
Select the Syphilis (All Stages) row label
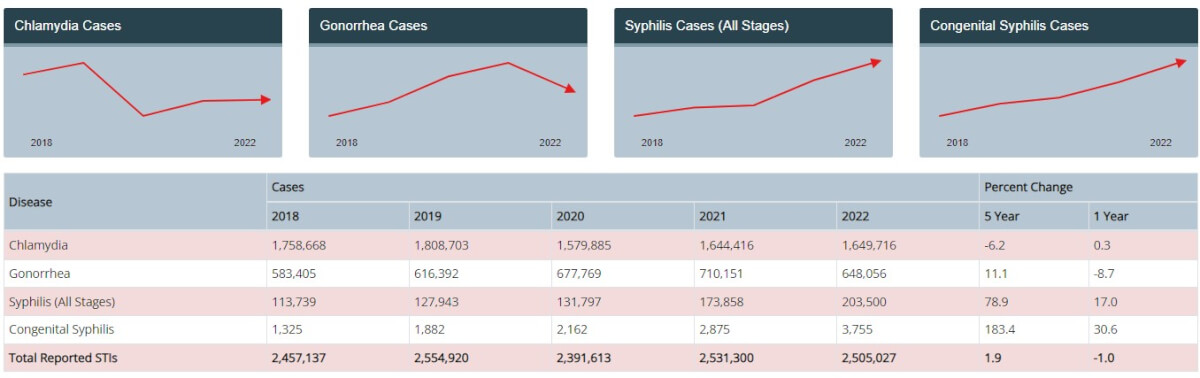(62, 301)
